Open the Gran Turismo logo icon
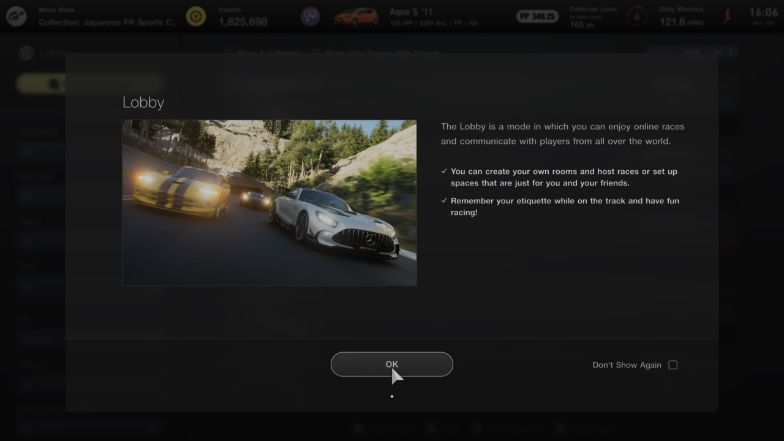The width and height of the screenshot is (784, 441). [16, 16]
